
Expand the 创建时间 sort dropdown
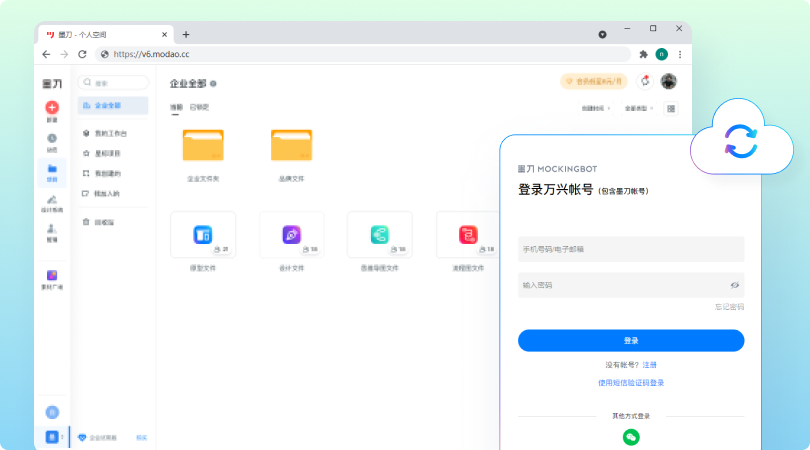tap(595, 108)
